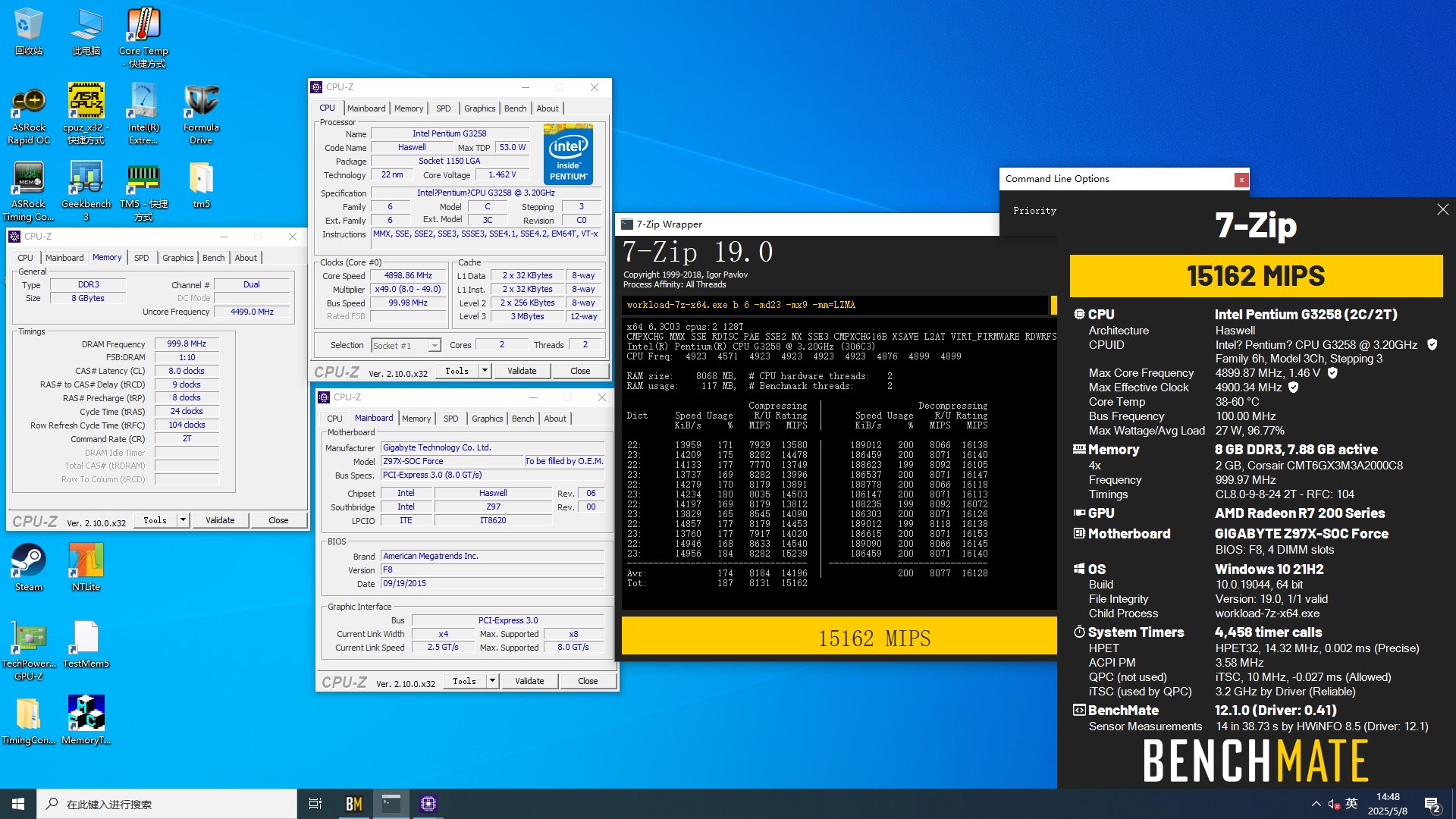
Task: Select CPU tab in the Memory CPU-Z window
Action: click(x=26, y=258)
